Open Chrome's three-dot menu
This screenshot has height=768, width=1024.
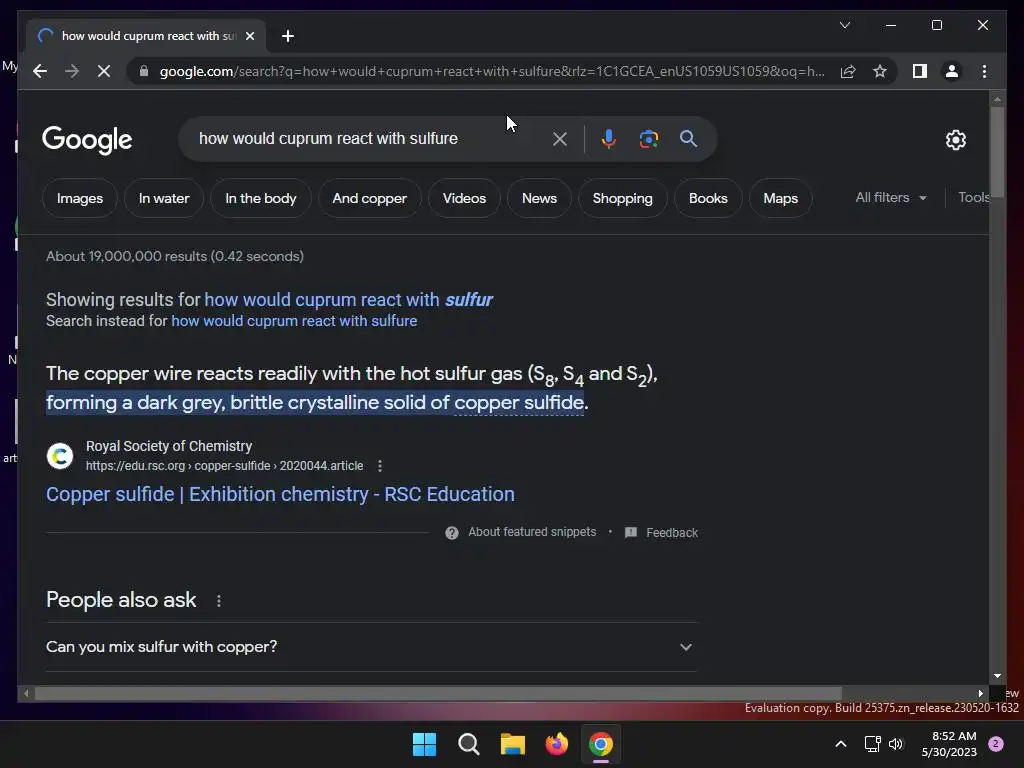[984, 71]
